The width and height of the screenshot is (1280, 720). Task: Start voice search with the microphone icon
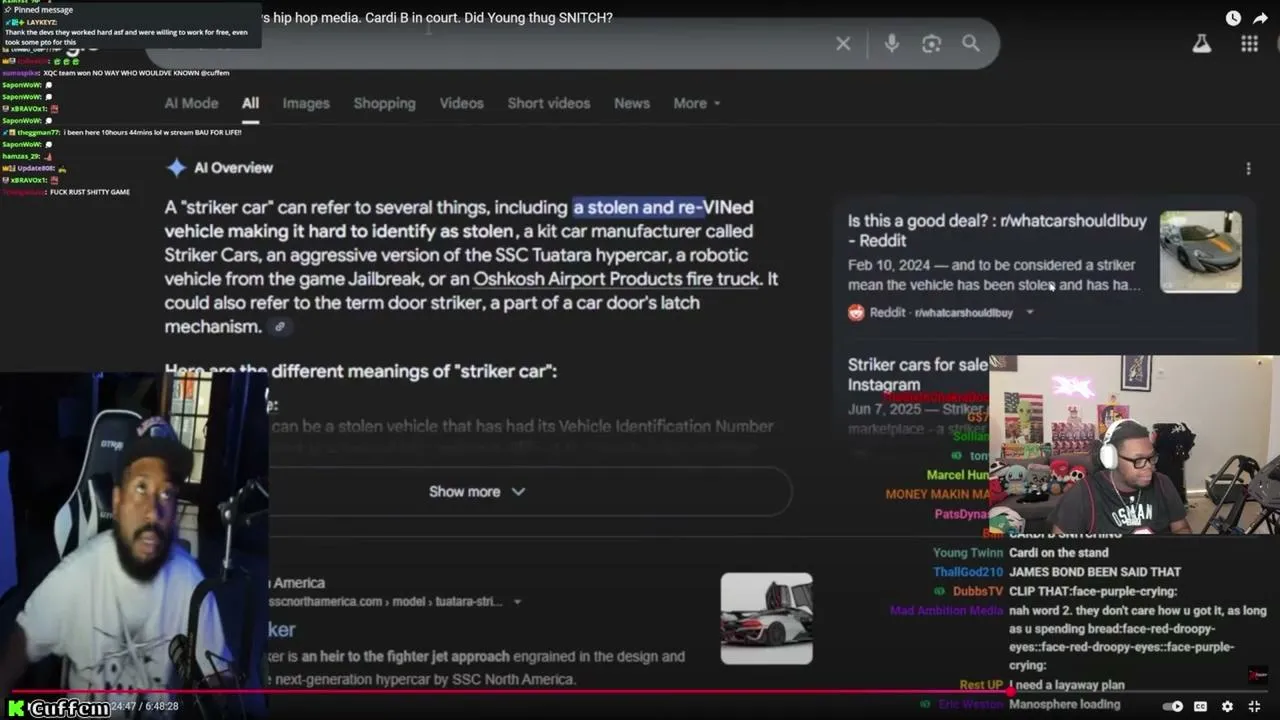coord(891,43)
